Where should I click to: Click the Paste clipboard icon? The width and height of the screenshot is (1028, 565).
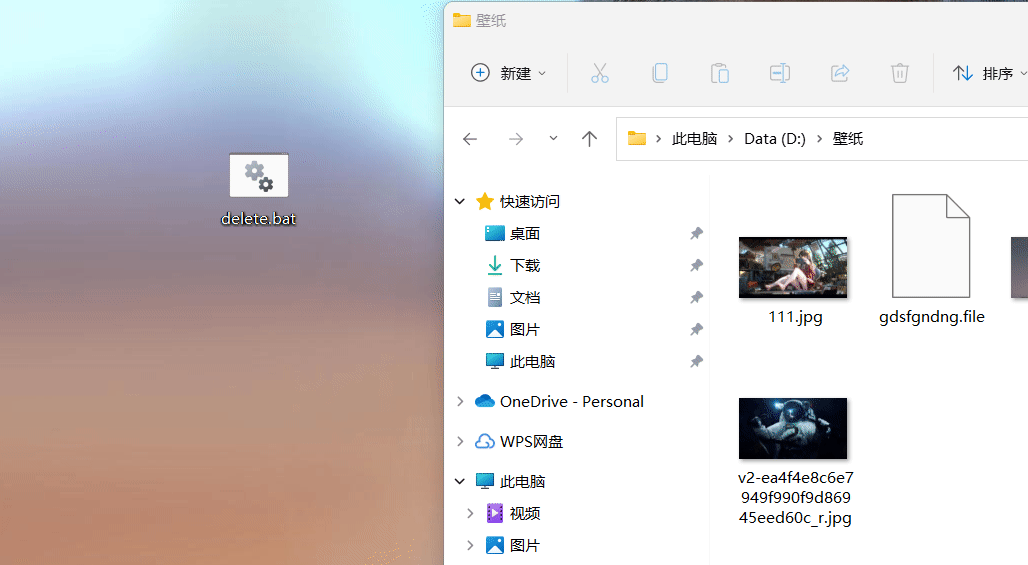pos(720,73)
